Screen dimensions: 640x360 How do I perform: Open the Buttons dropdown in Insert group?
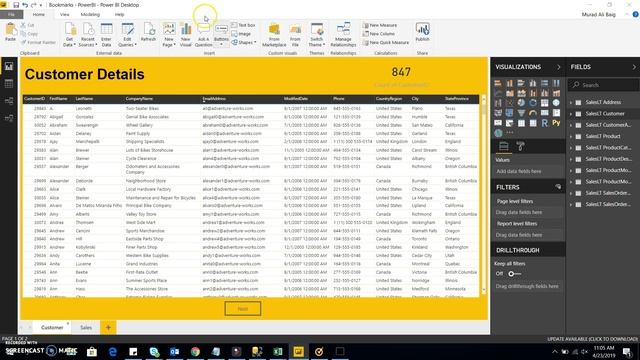(221, 35)
